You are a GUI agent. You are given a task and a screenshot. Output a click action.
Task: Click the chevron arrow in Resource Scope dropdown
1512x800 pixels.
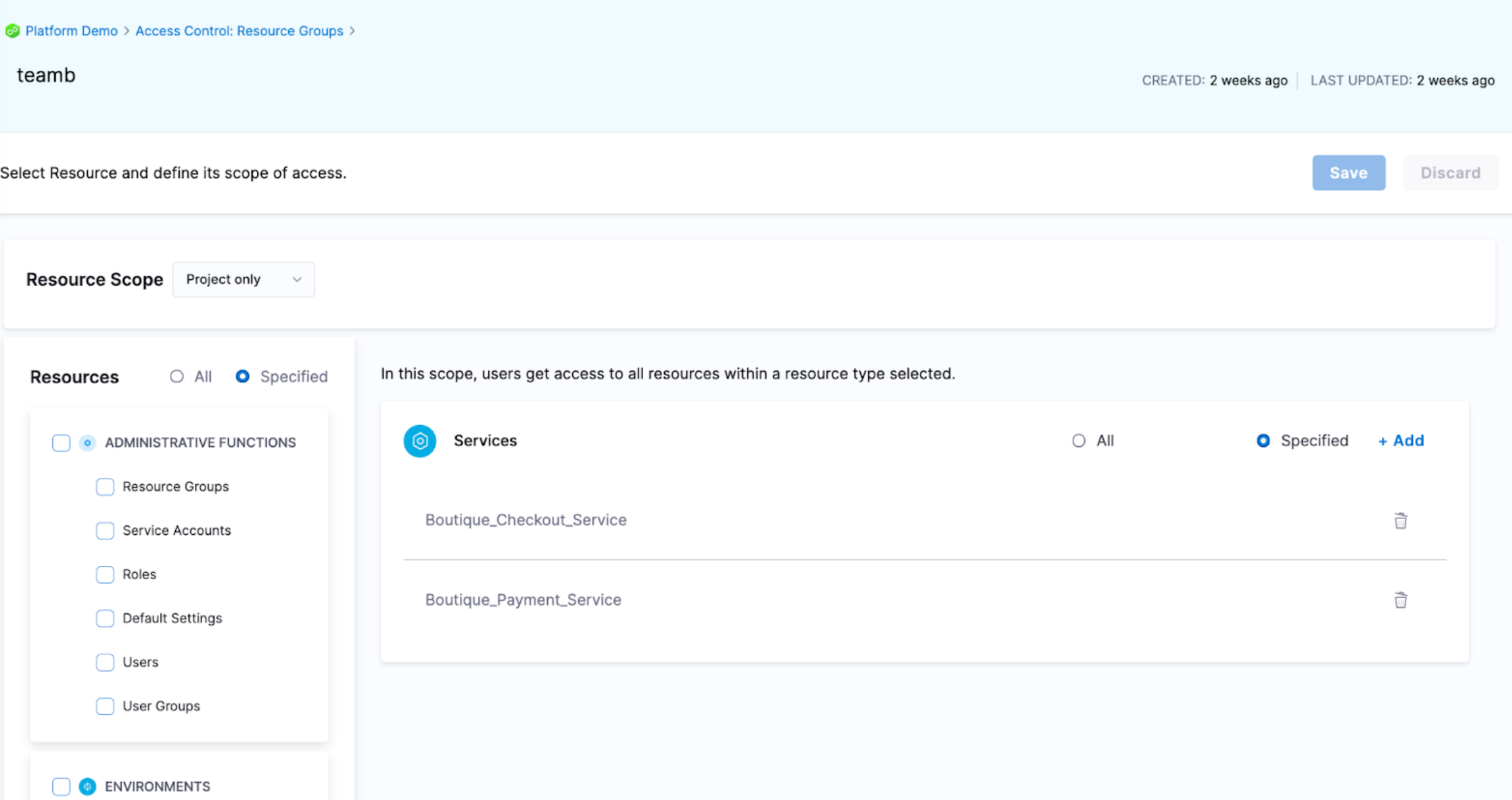297,280
